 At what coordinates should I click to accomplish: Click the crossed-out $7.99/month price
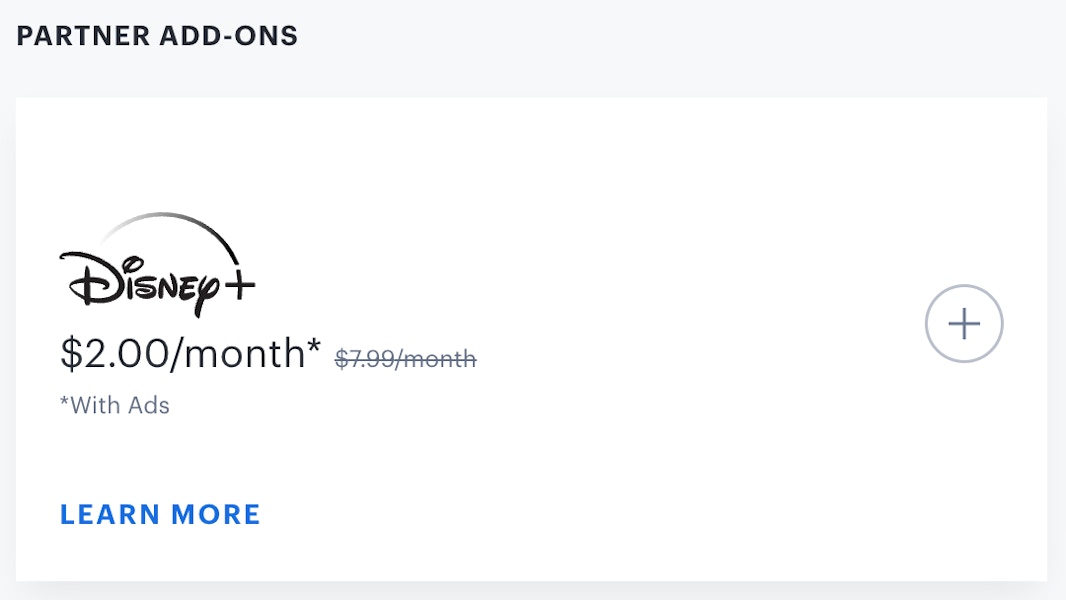405,359
